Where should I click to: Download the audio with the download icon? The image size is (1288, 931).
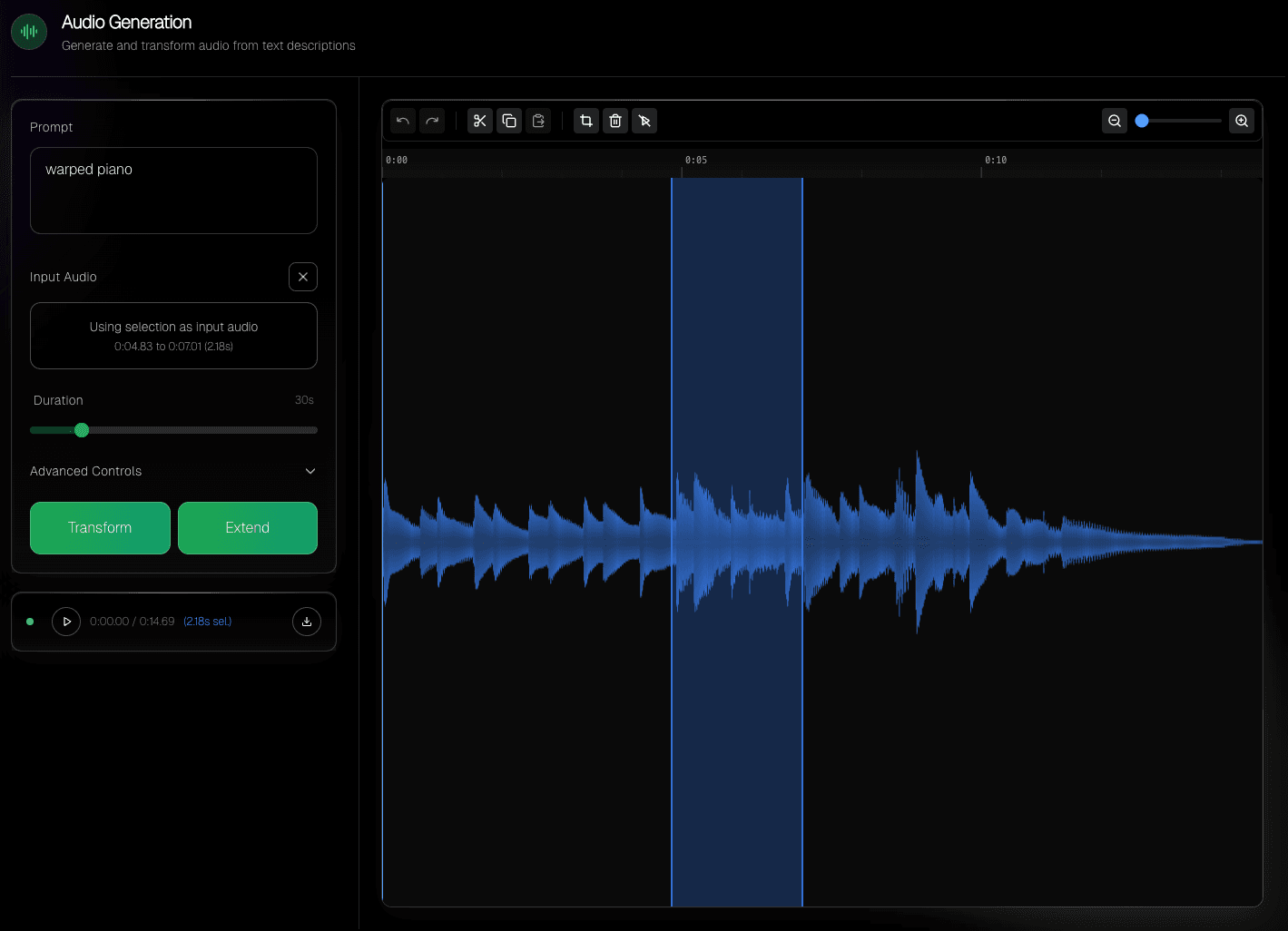click(x=307, y=622)
